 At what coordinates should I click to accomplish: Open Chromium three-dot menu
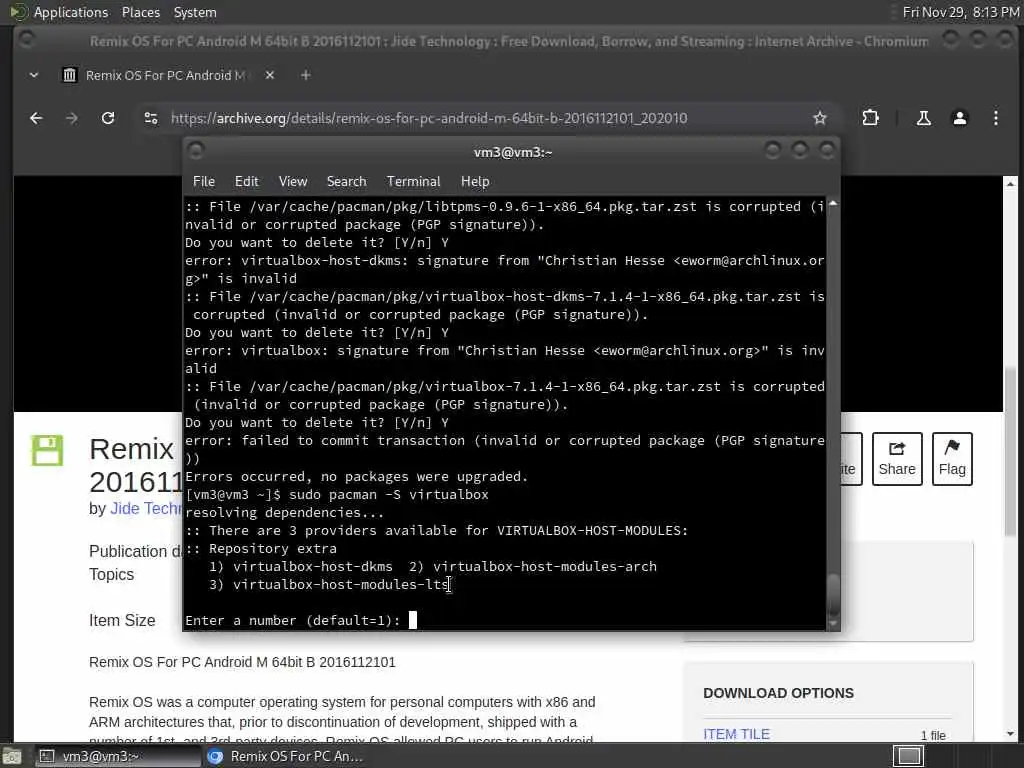pos(995,118)
